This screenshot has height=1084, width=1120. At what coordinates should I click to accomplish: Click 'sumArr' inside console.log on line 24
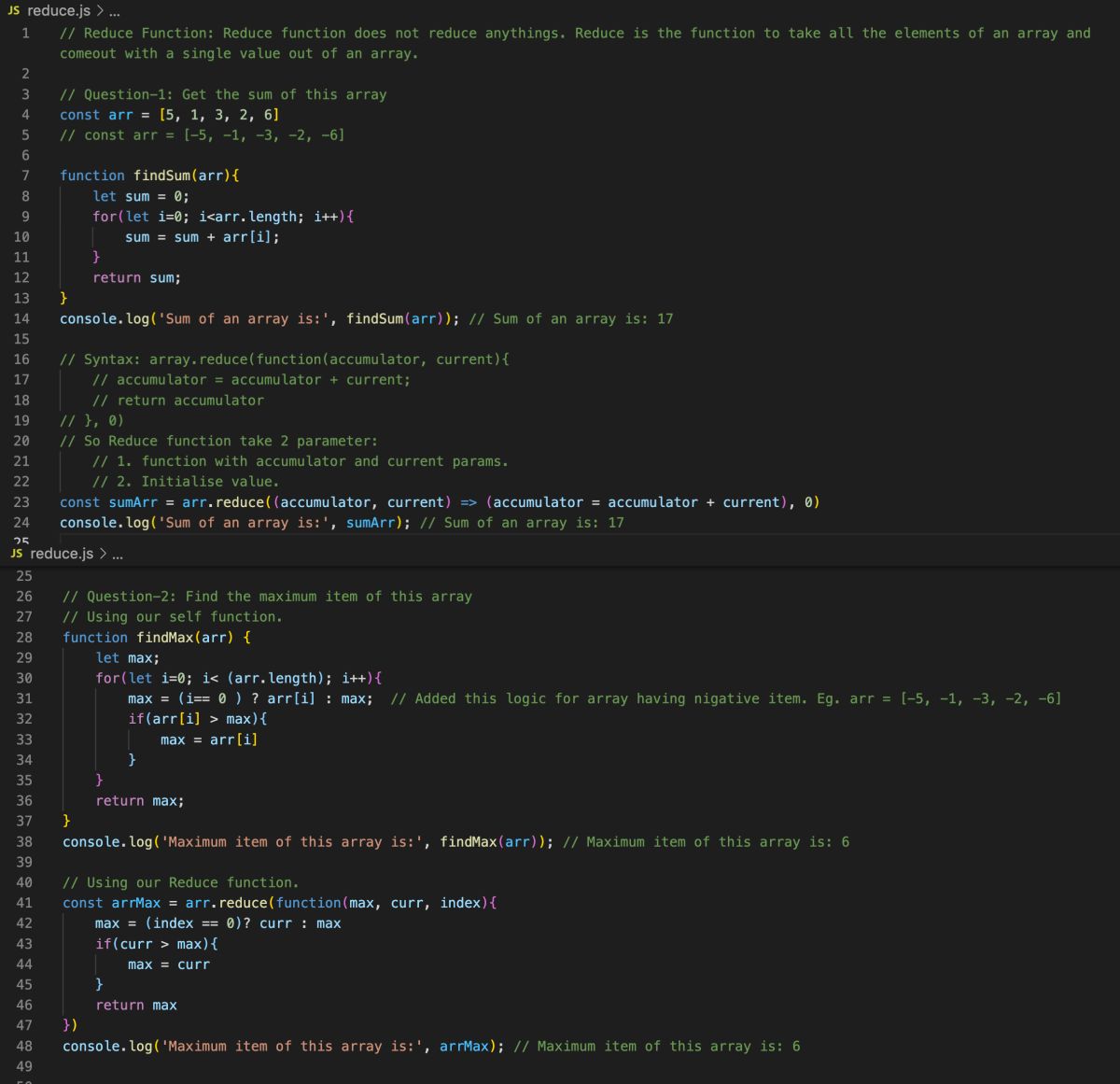coord(371,523)
